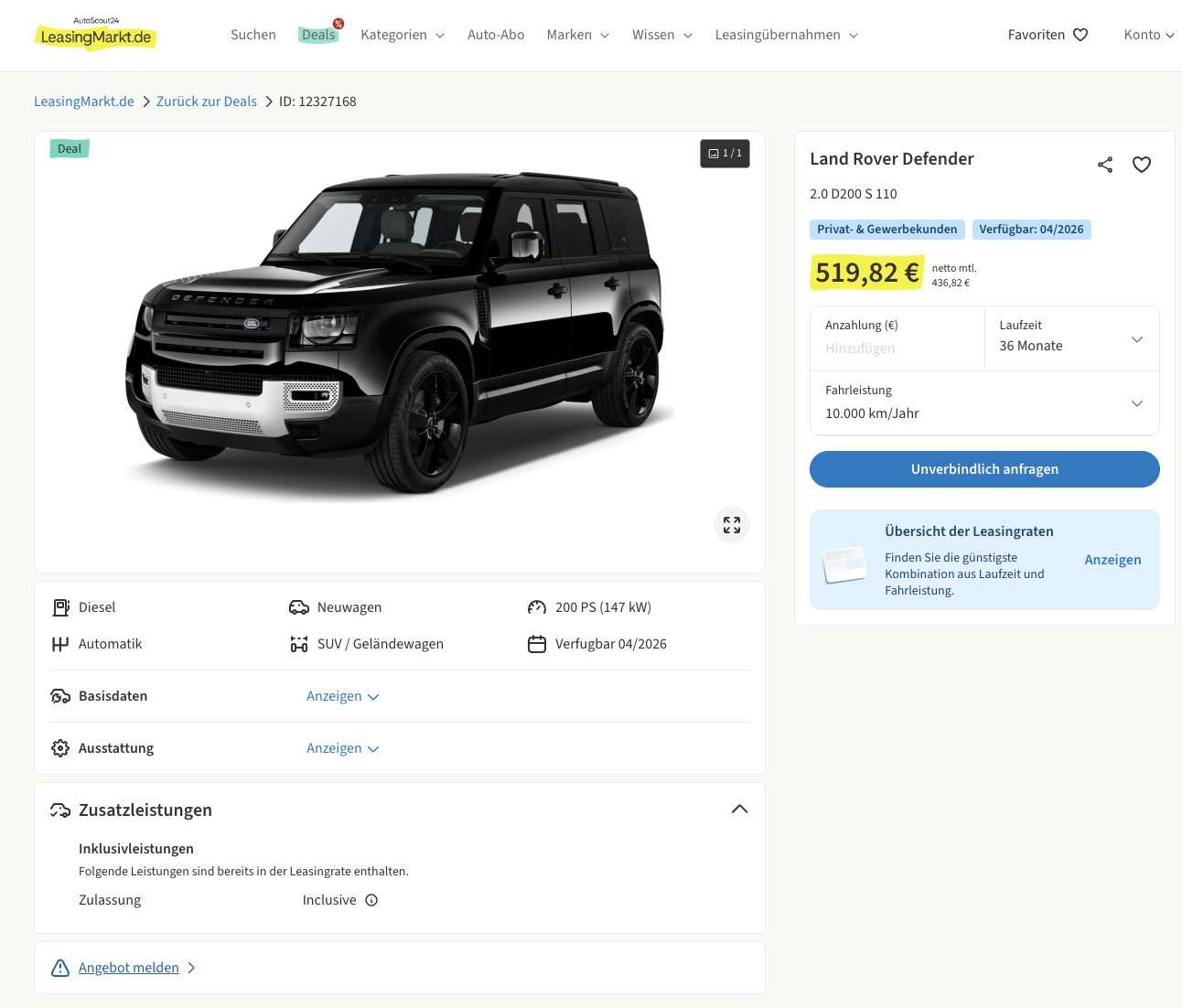Click the Unverbindlich anfragen button

pos(984,469)
